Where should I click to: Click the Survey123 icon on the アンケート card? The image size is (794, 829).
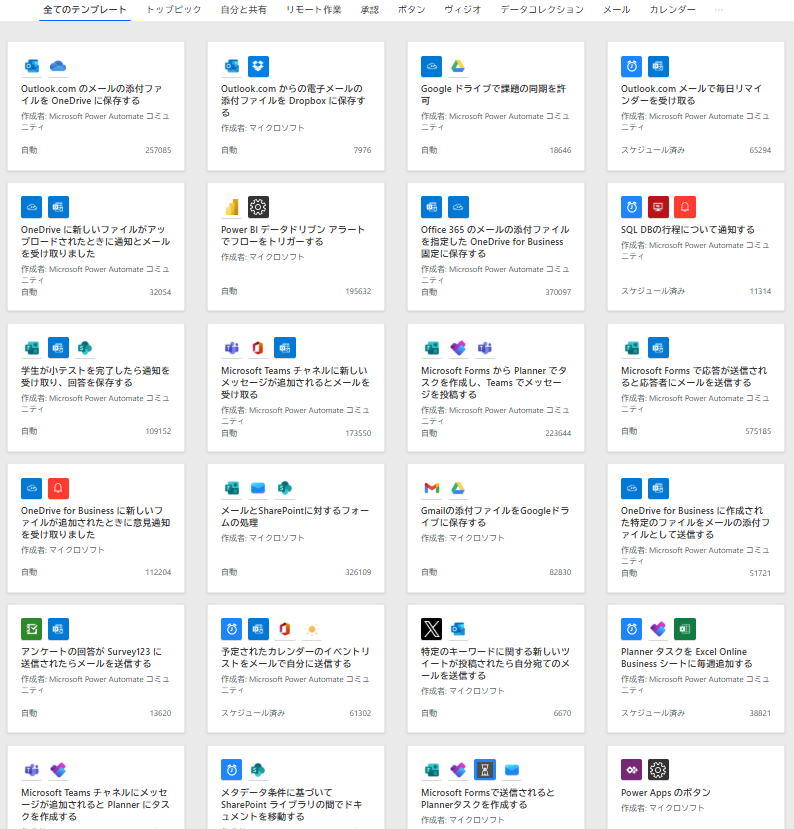[x=32, y=629]
